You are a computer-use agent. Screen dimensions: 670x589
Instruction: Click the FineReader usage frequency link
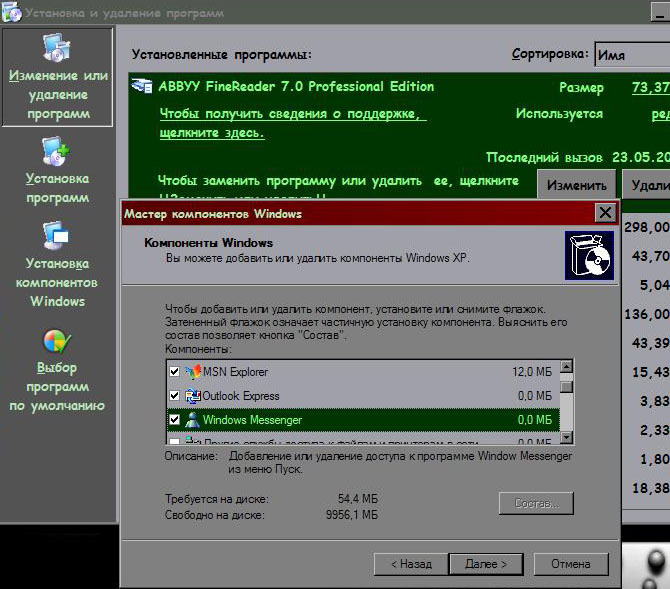661,114
